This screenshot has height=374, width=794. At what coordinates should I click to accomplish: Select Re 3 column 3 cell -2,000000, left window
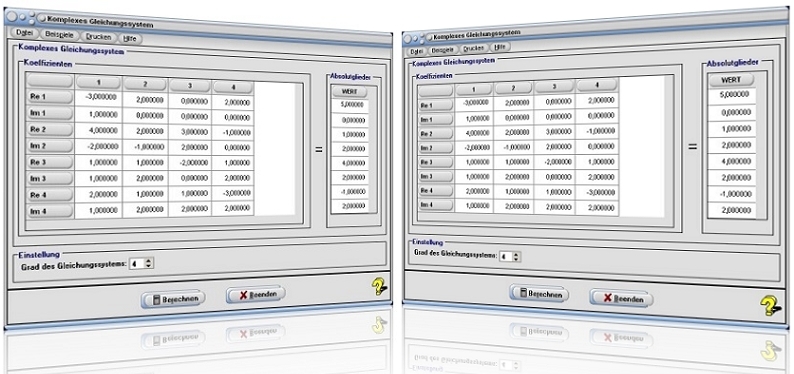(190, 163)
